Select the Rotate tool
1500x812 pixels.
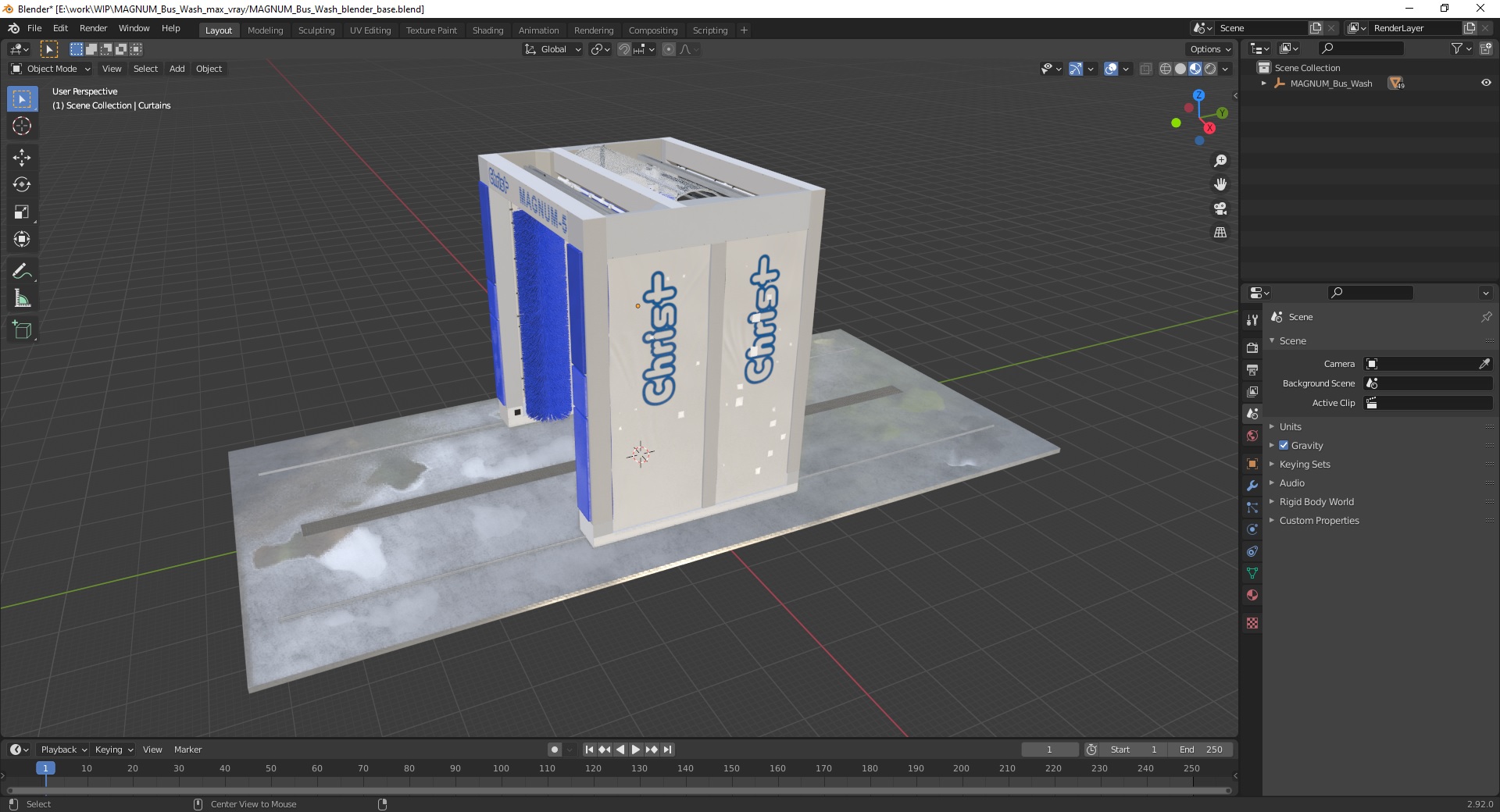click(22, 185)
